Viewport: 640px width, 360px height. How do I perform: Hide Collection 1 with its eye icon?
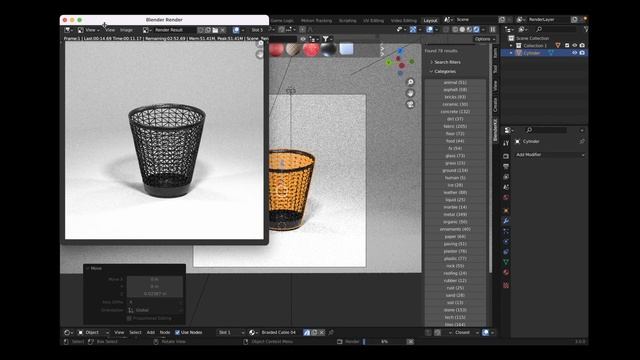(x=575, y=45)
